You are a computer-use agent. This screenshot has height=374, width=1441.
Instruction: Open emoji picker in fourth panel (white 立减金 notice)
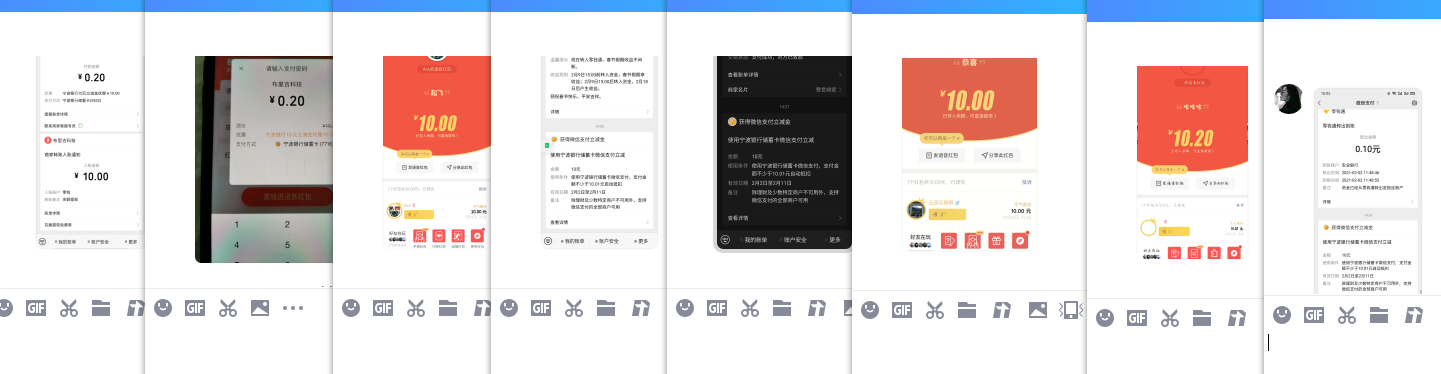point(509,308)
